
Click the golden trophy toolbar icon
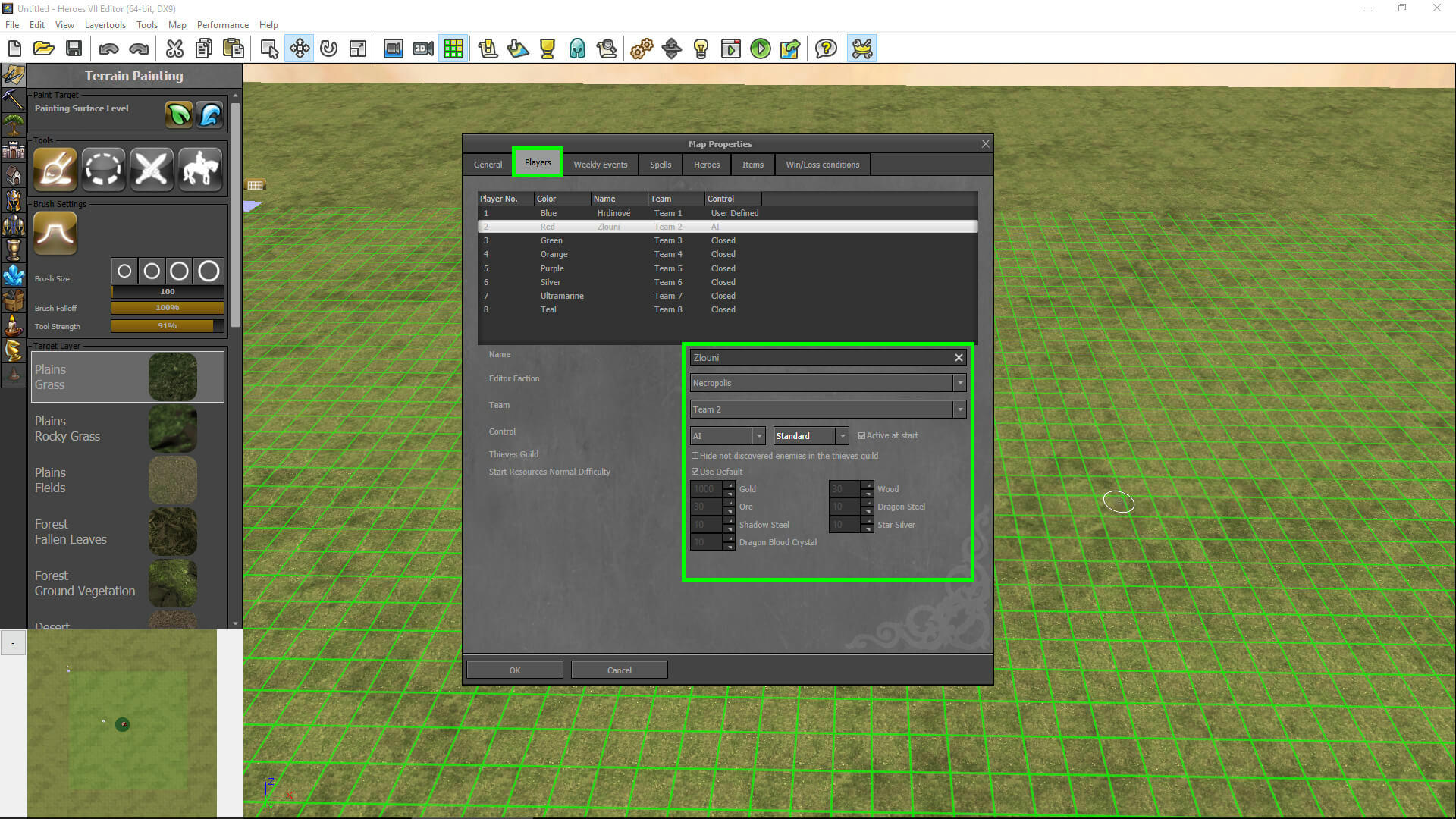coord(548,49)
